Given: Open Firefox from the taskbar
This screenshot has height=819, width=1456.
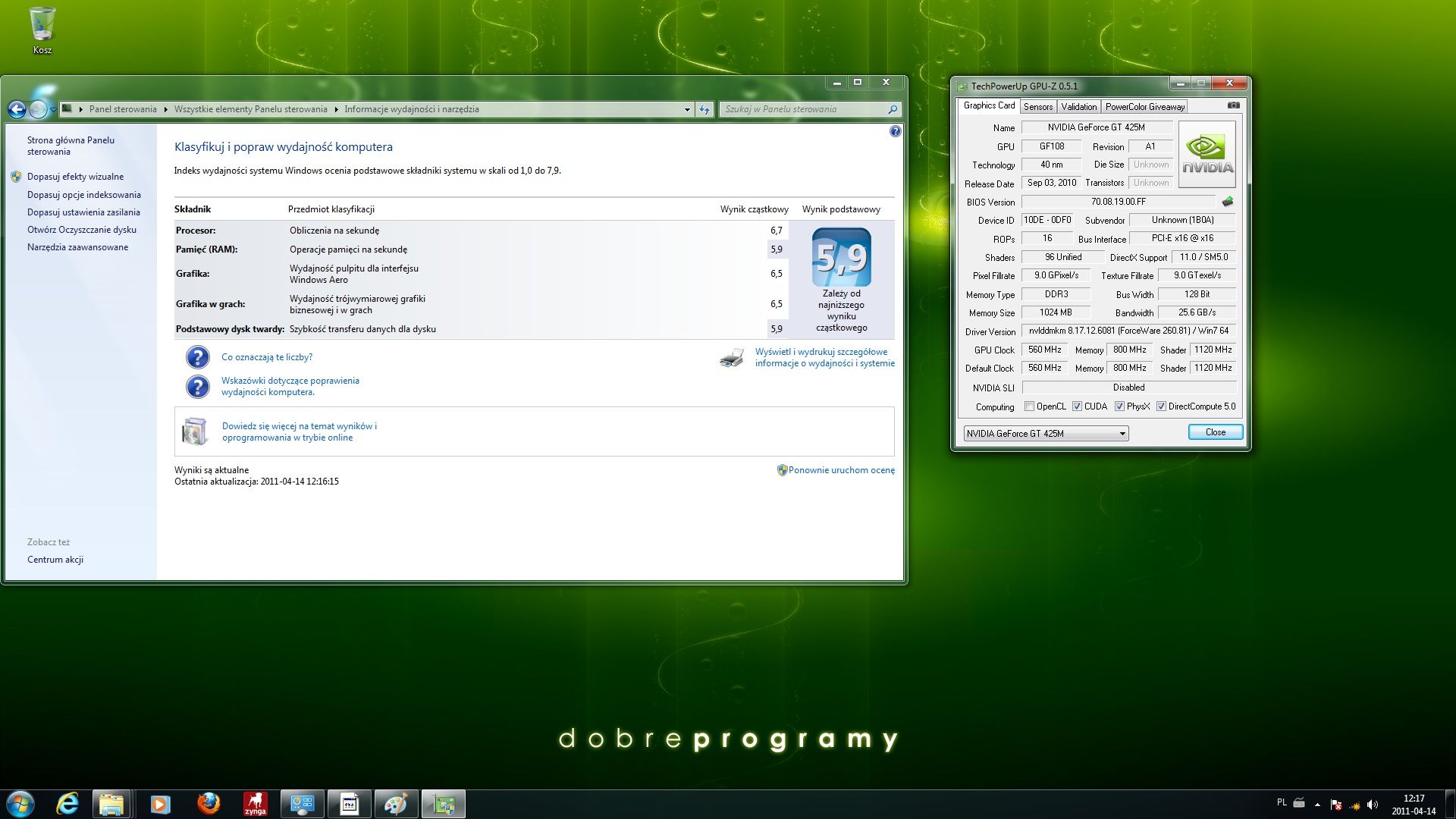Looking at the screenshot, I should point(208,803).
